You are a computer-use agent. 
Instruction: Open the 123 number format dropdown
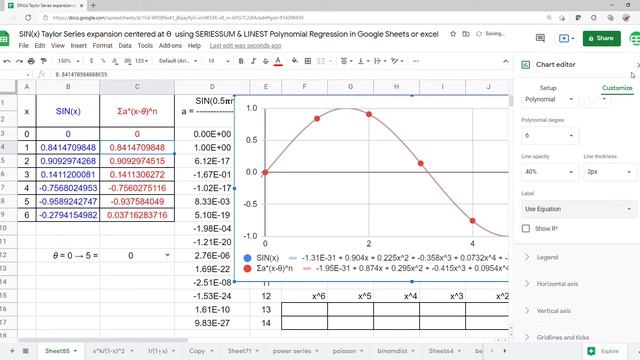pyautogui.click(x=141, y=61)
